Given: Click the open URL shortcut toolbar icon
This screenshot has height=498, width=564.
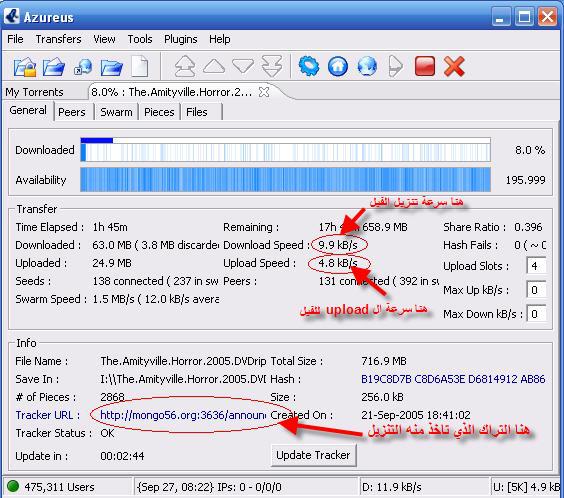Looking at the screenshot, I should point(83,67).
